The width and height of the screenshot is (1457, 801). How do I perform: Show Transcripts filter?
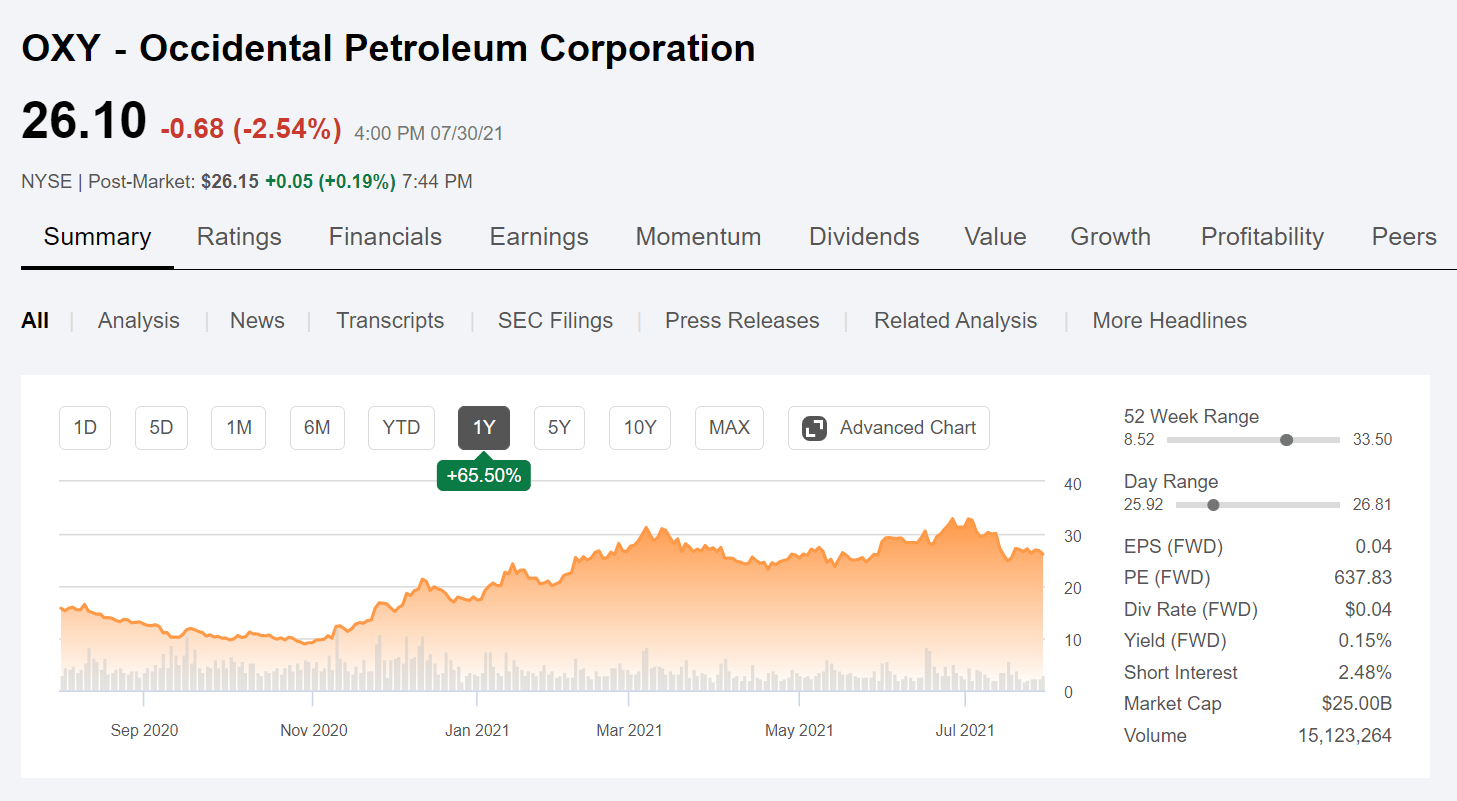(x=390, y=321)
